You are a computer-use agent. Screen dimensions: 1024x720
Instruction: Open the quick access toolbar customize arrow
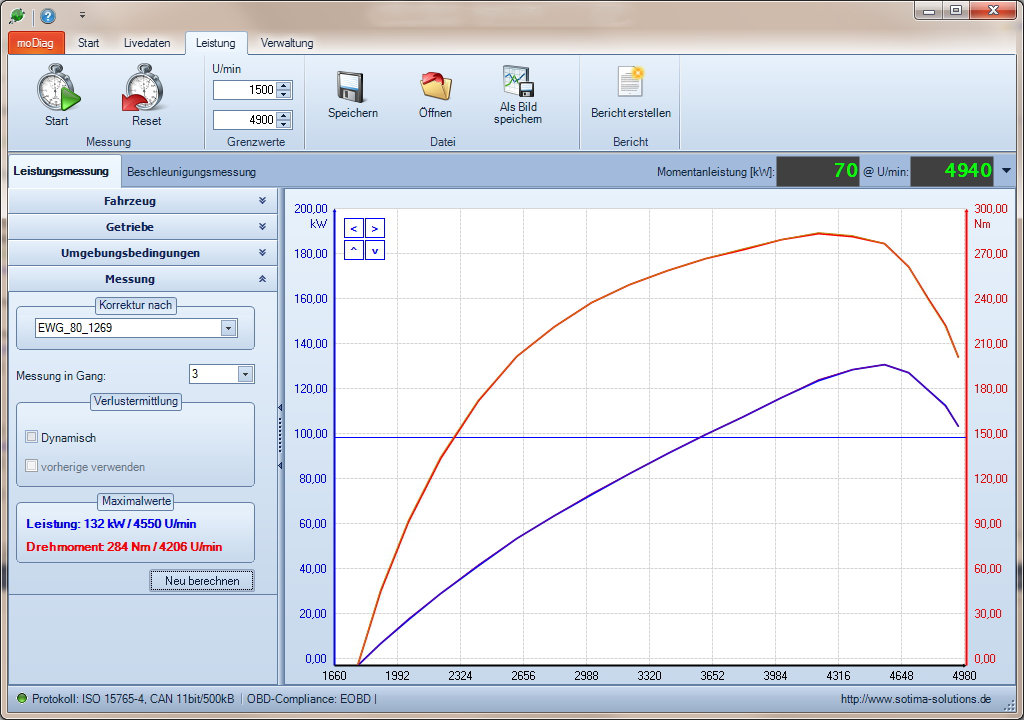pyautogui.click(x=82, y=14)
